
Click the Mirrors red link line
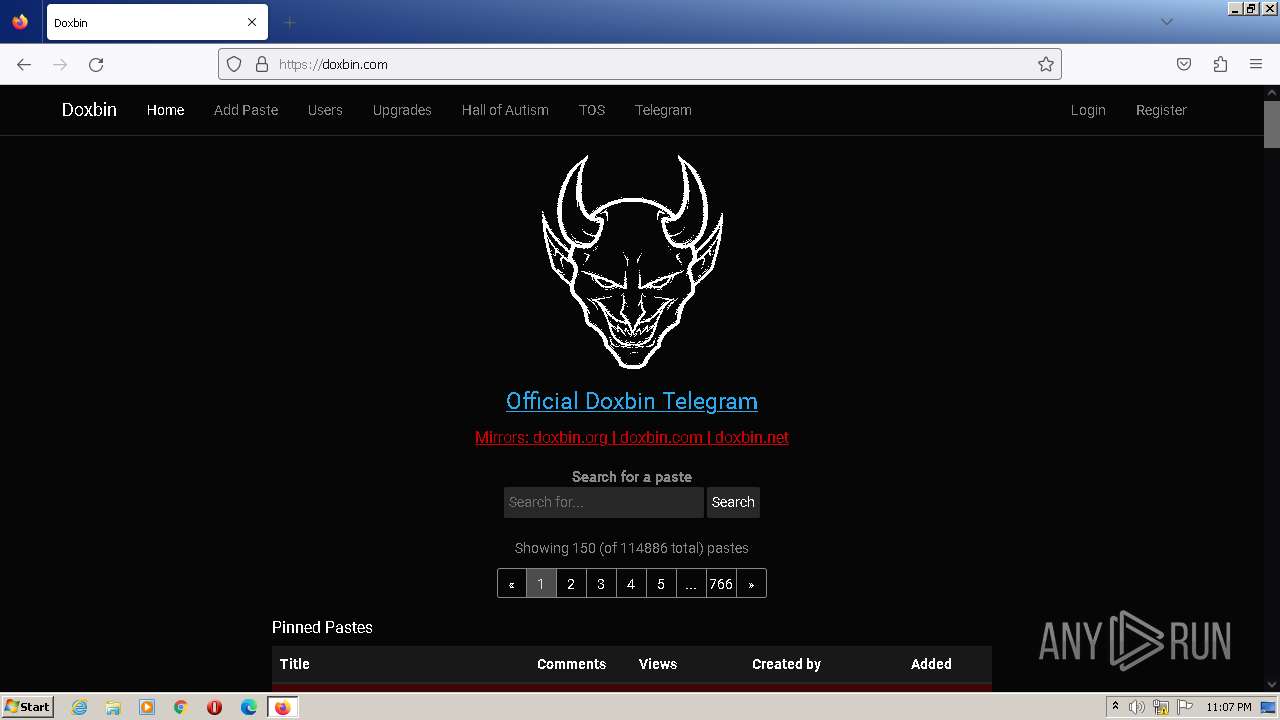click(x=632, y=437)
